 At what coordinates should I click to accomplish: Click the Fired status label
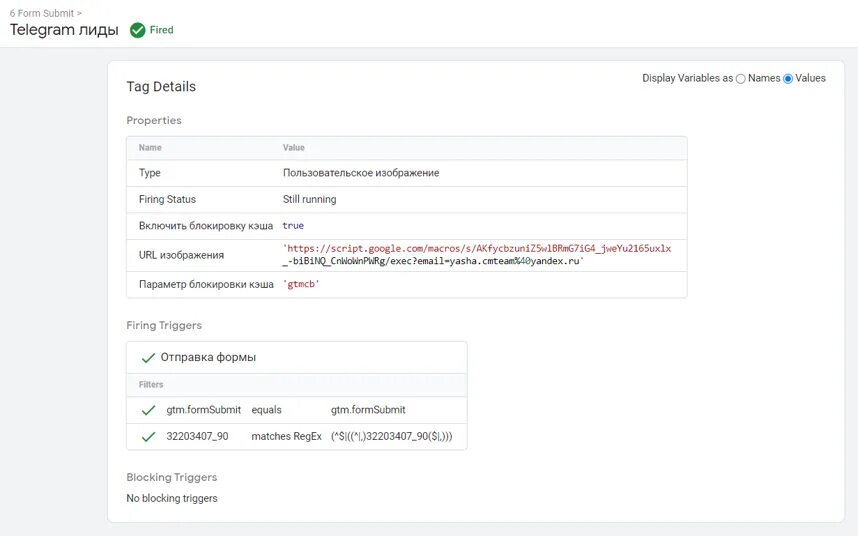[161, 30]
